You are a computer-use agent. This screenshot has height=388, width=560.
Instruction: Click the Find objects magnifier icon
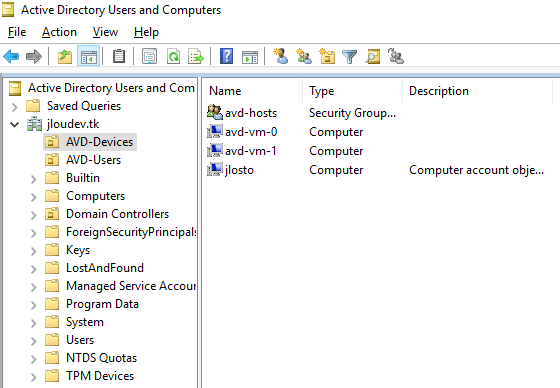(372, 56)
